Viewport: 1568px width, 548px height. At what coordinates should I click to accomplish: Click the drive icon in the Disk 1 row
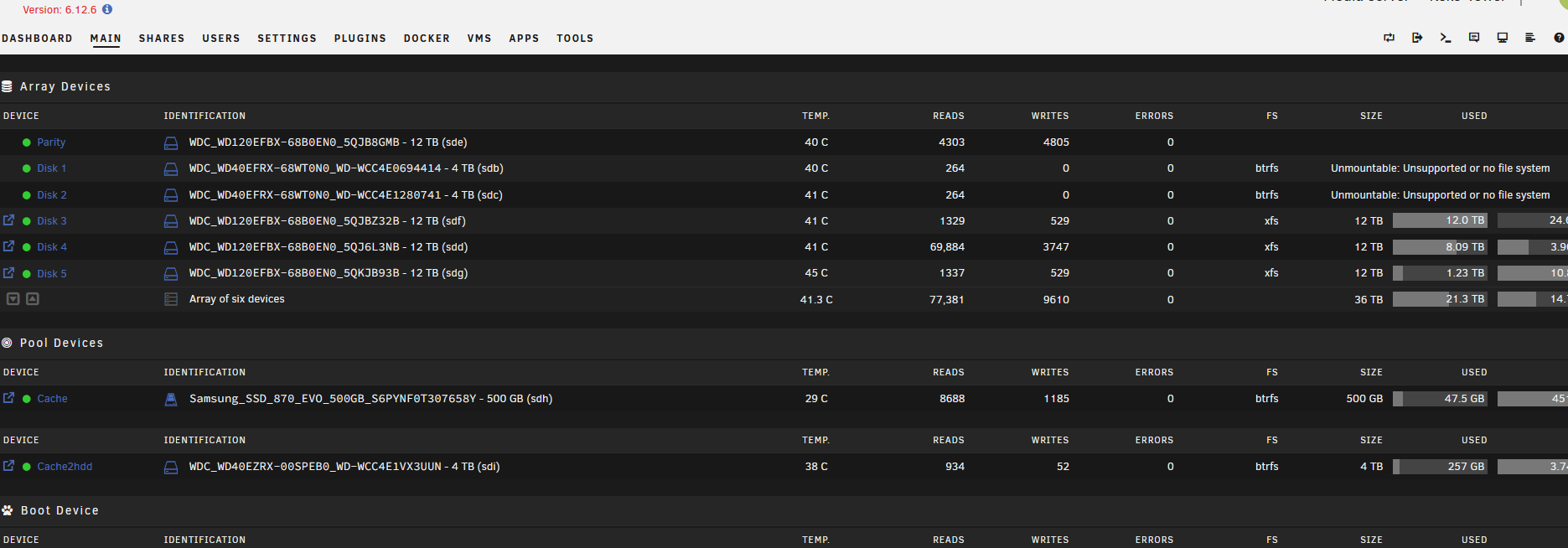pos(171,169)
